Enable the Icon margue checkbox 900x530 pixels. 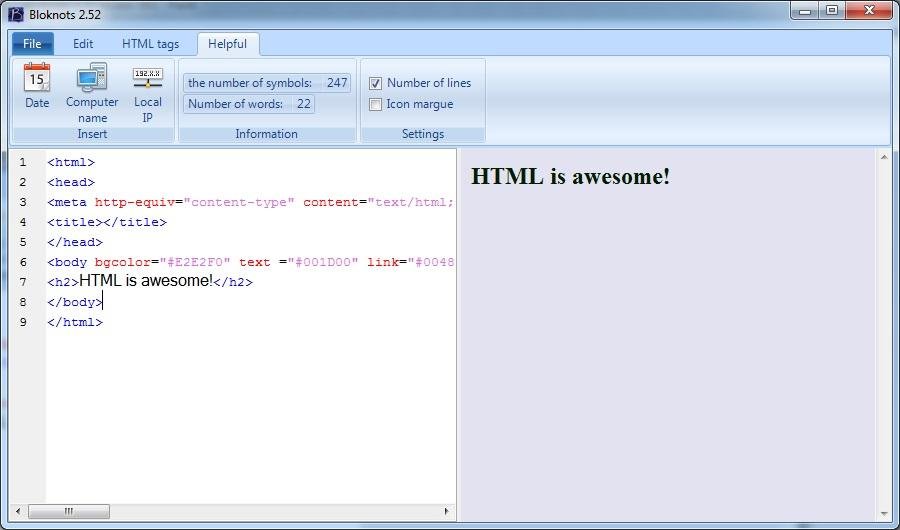(x=376, y=104)
